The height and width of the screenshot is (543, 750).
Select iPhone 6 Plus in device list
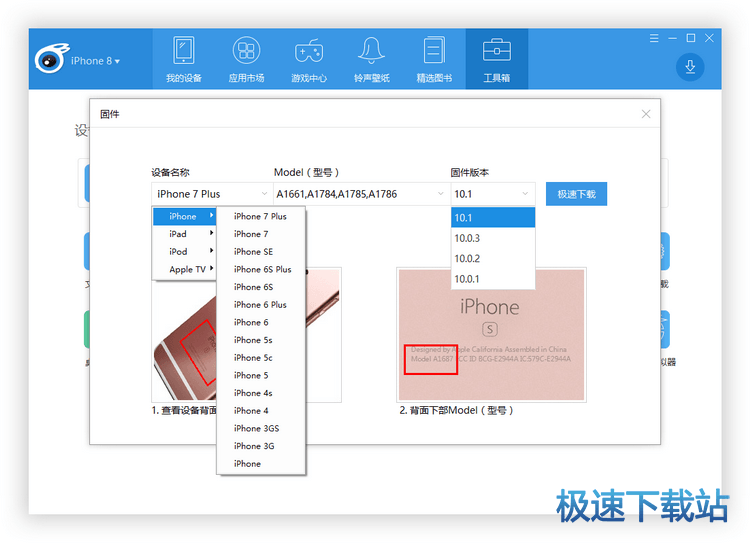click(x=261, y=305)
